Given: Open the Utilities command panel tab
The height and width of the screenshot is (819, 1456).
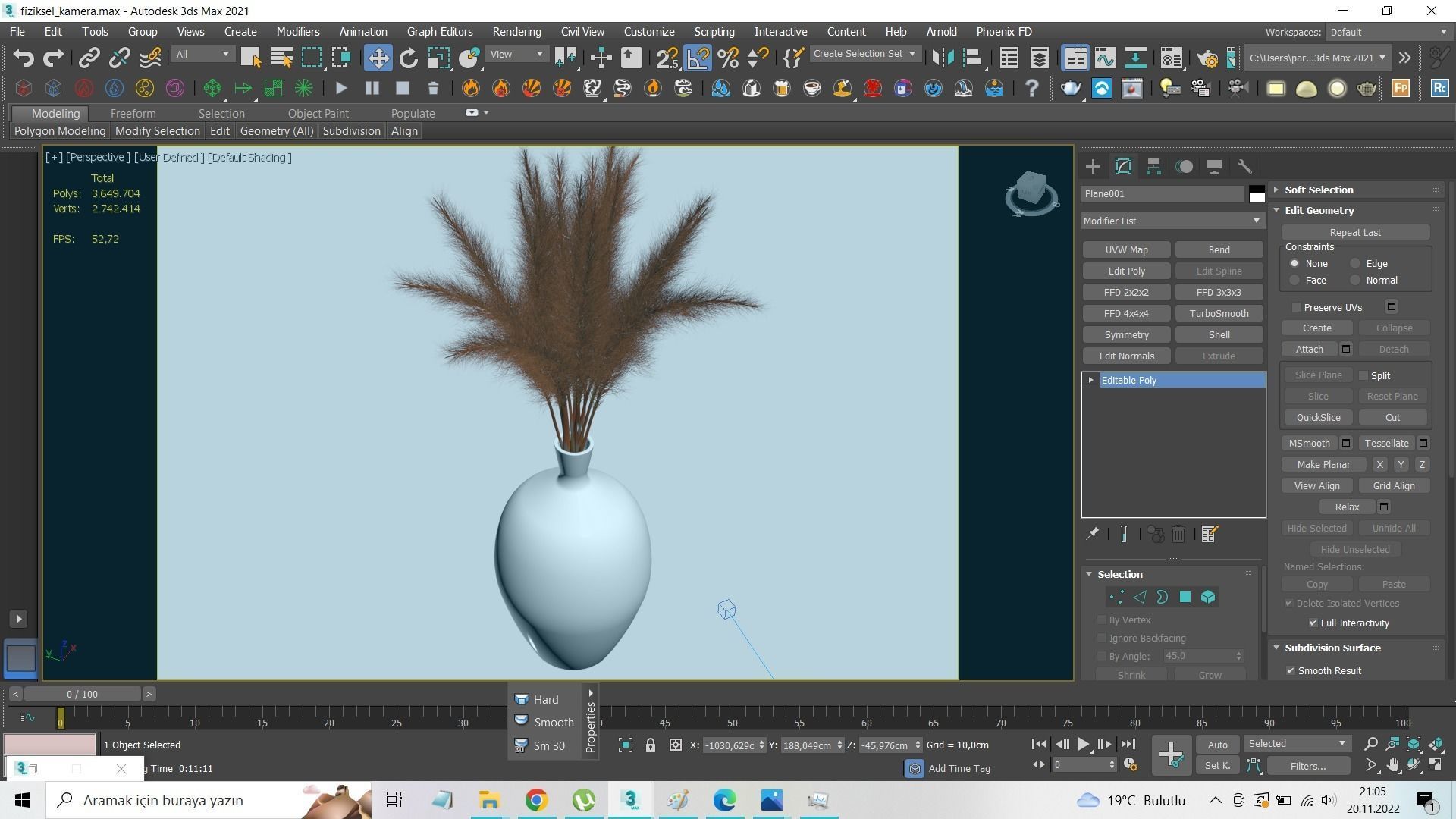Looking at the screenshot, I should [1244, 166].
